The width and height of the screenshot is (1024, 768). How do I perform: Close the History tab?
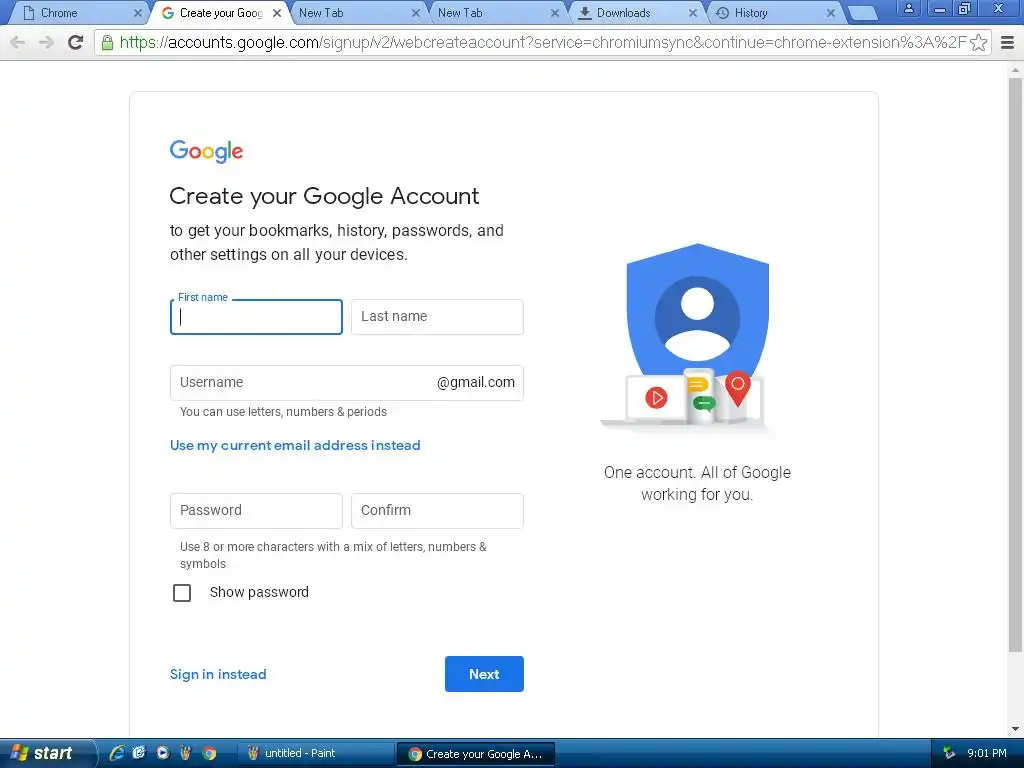pyautogui.click(x=831, y=13)
